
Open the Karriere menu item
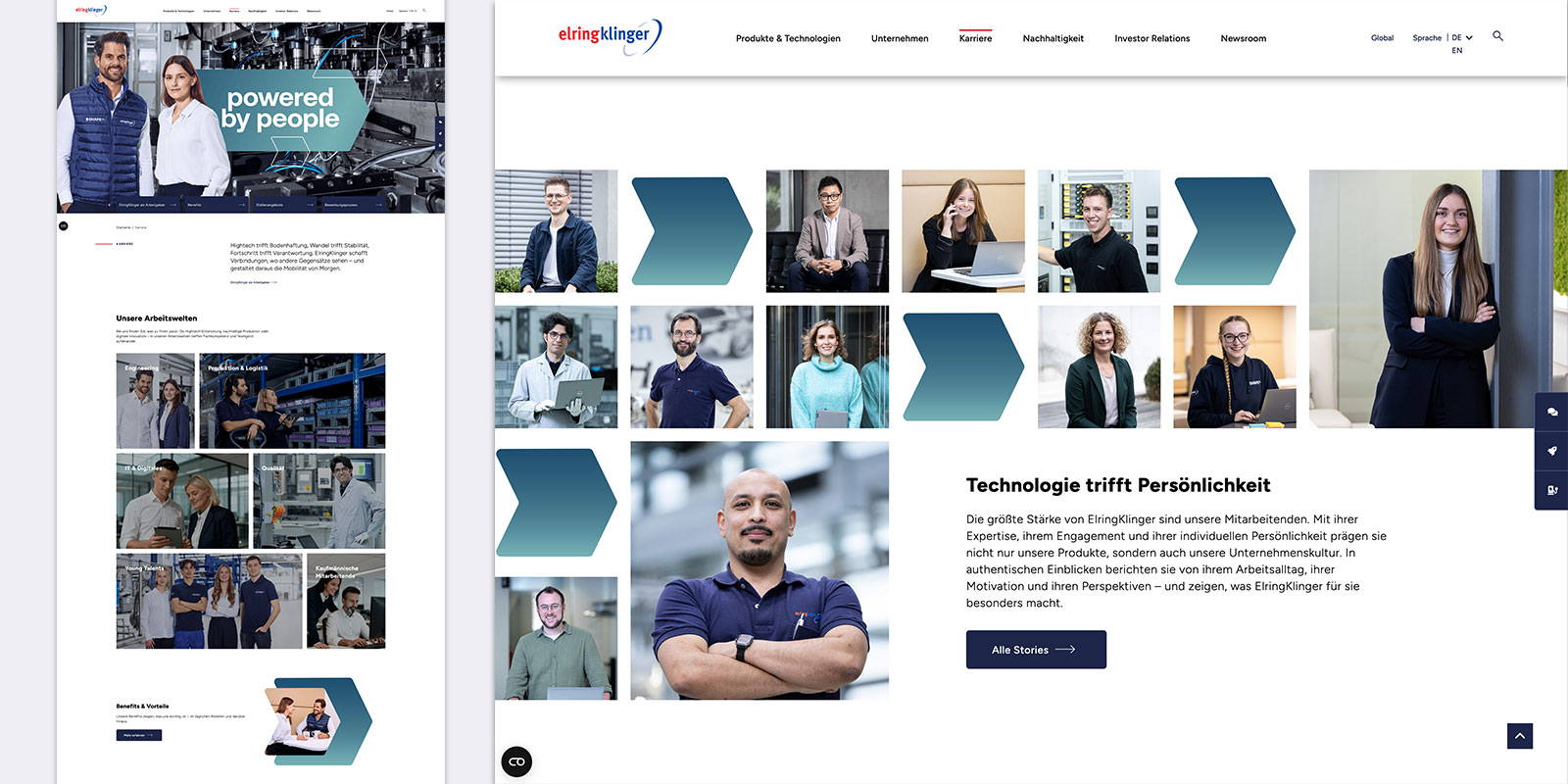tap(975, 39)
